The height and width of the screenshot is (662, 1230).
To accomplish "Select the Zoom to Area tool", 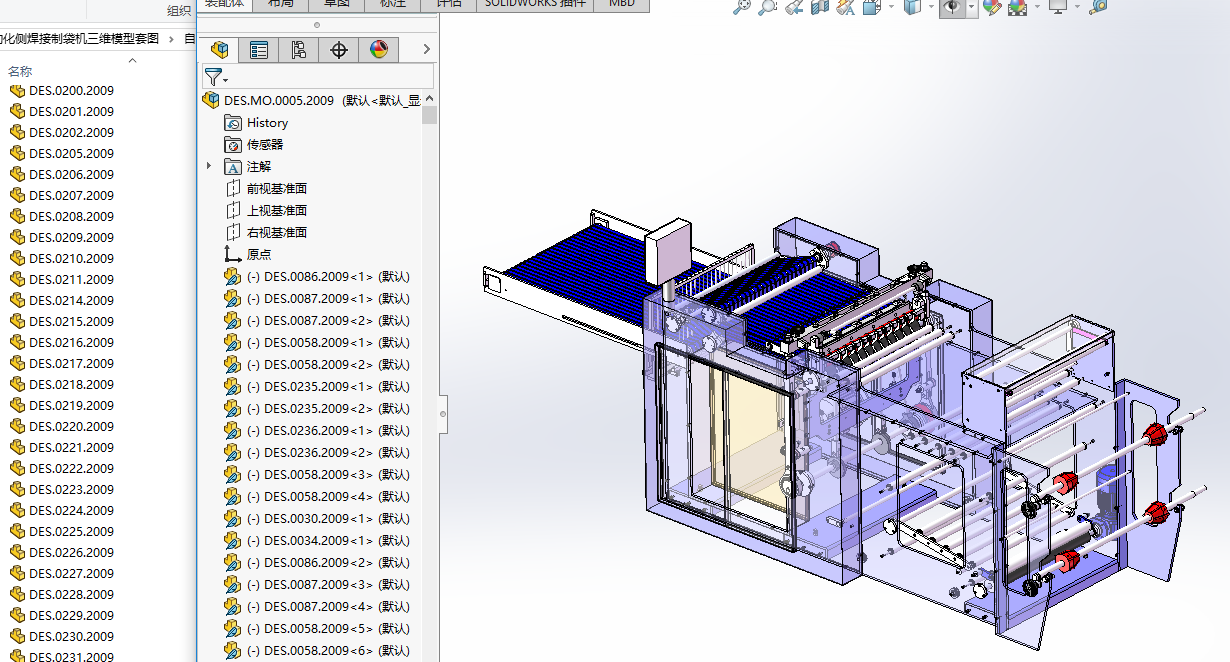I will (767, 7).
